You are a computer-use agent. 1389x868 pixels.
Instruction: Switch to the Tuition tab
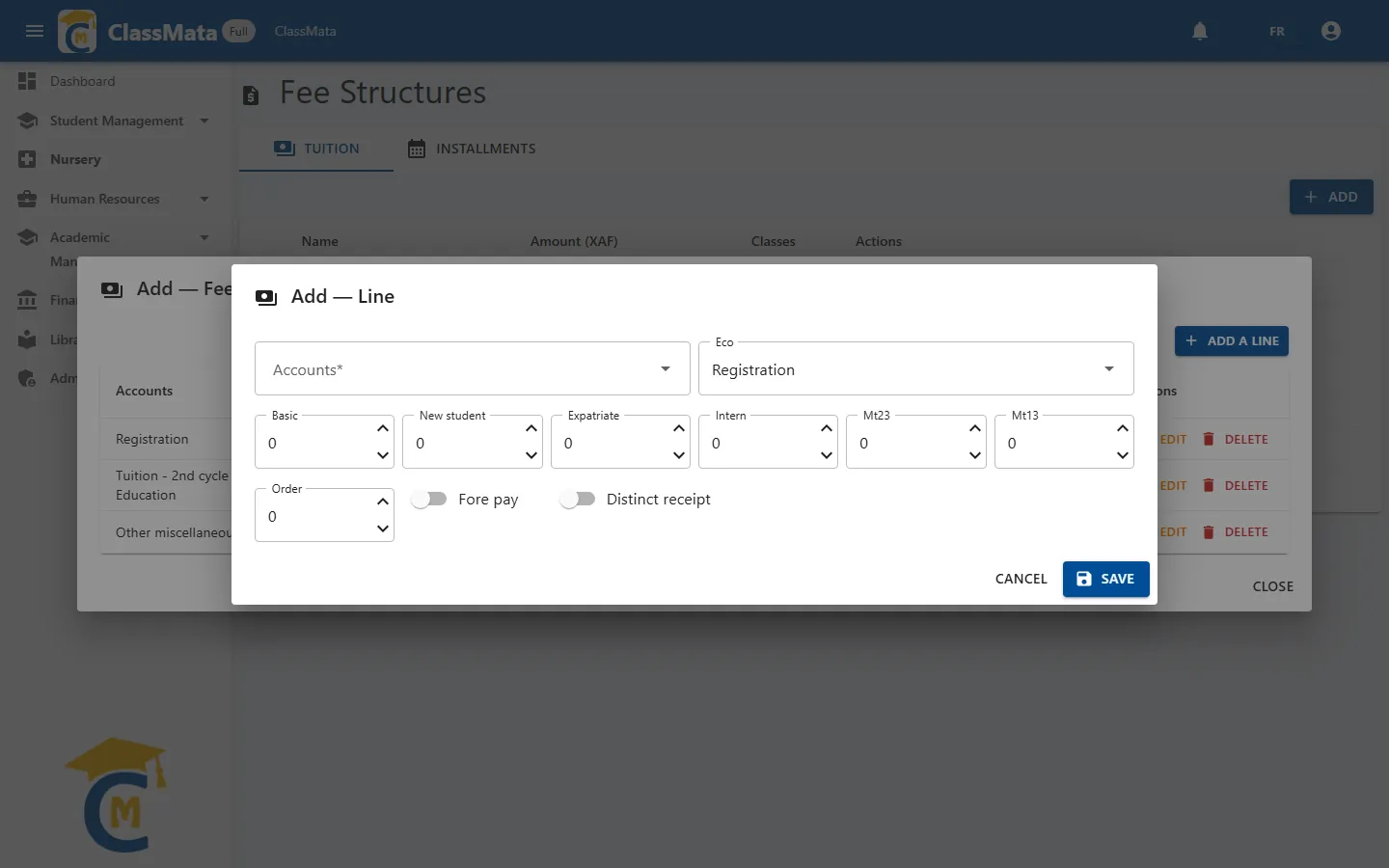(316, 149)
